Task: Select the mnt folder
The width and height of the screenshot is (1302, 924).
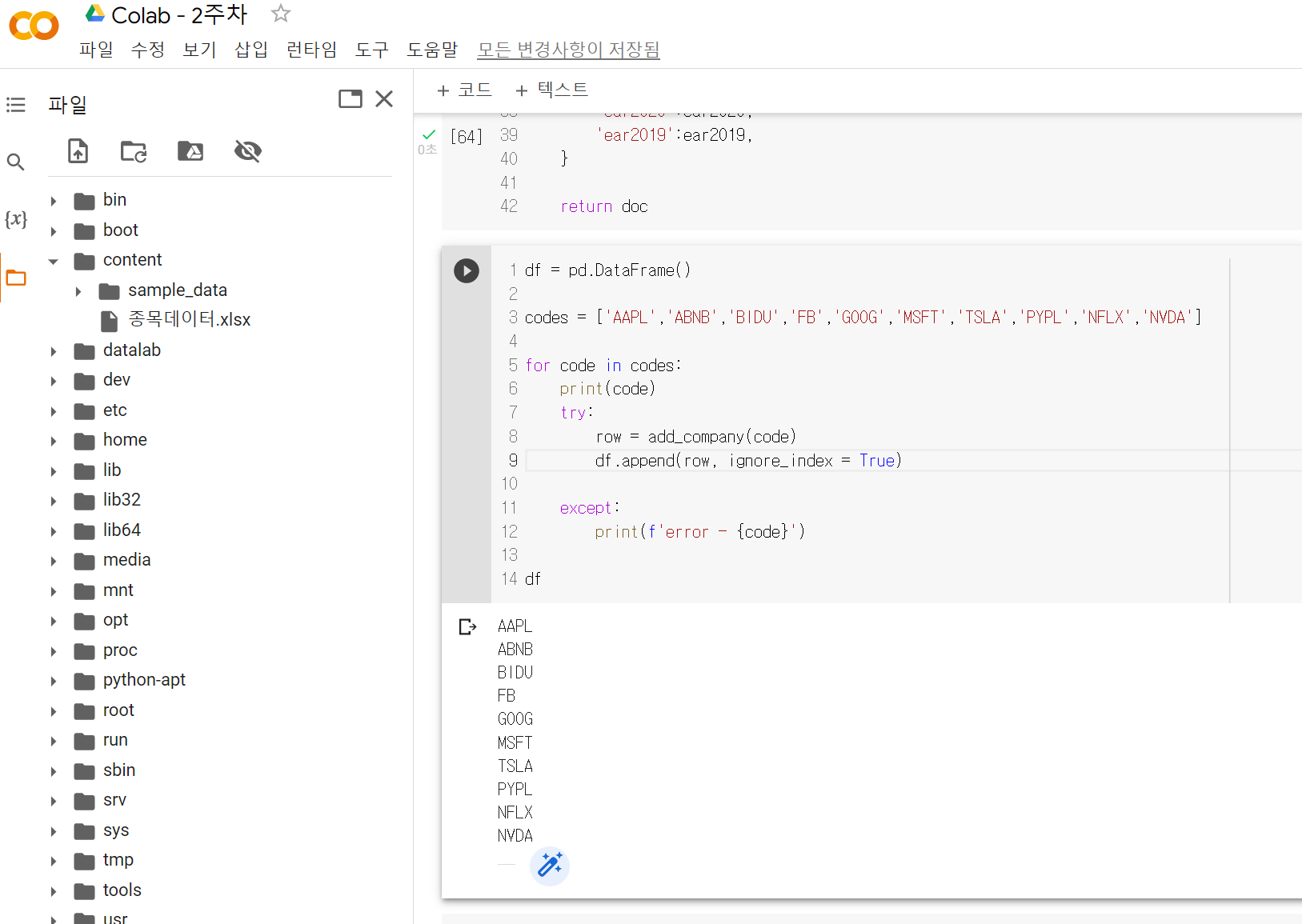Action: pyautogui.click(x=118, y=590)
